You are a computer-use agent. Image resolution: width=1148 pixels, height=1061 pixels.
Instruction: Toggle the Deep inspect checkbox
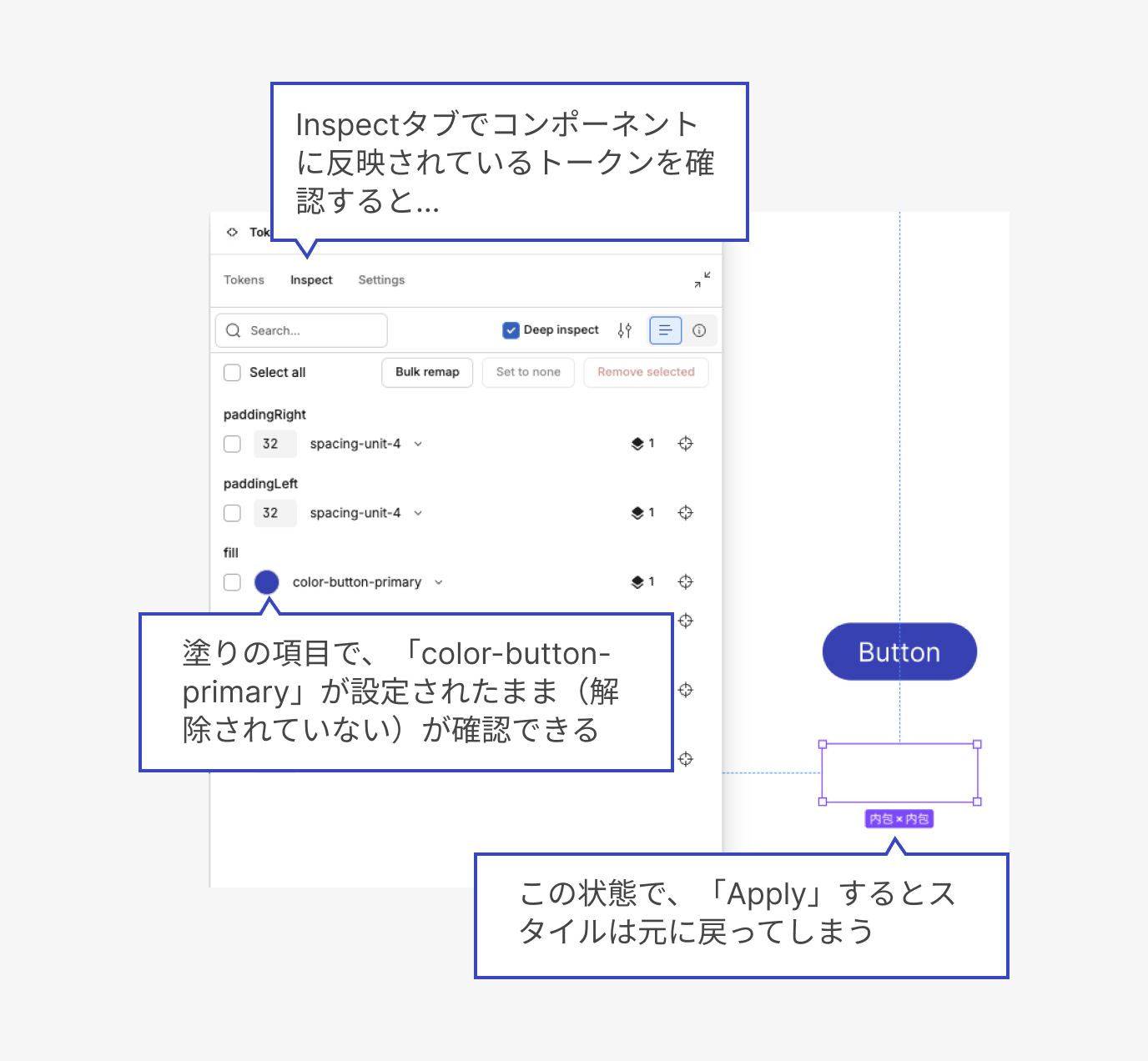click(511, 330)
